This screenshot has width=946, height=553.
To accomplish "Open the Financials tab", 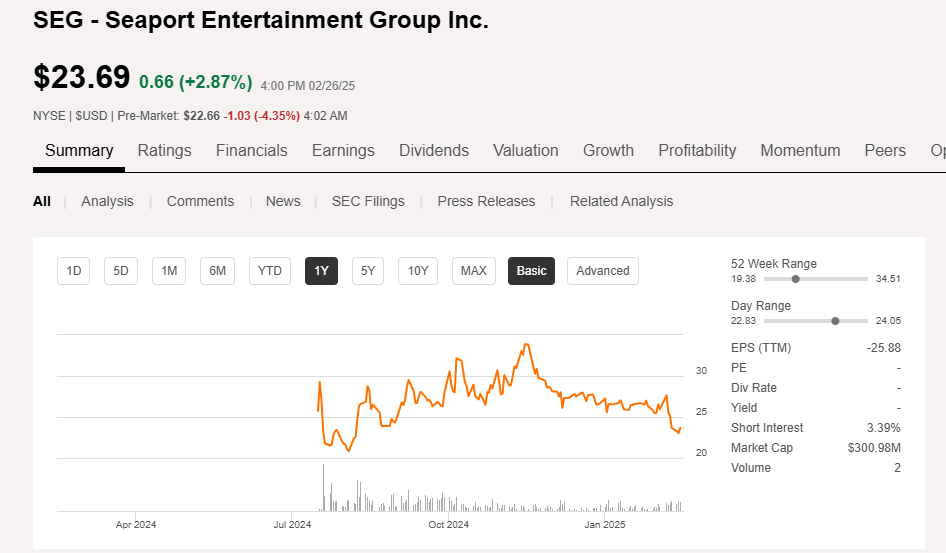I will [x=252, y=151].
